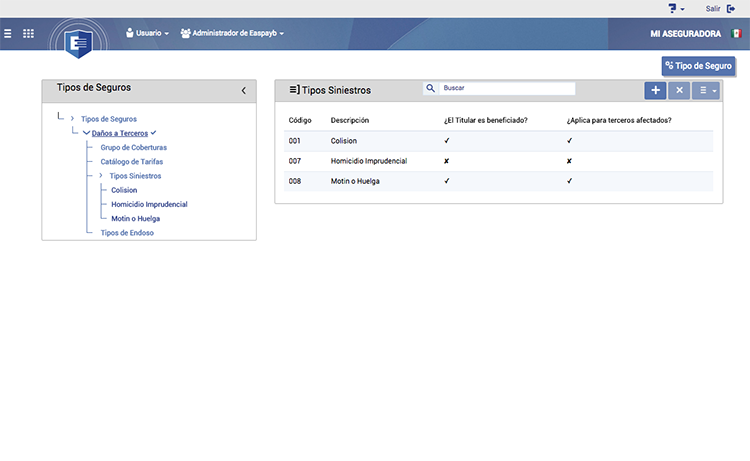
Task: Open the apps grid icon
Action: point(28,33)
